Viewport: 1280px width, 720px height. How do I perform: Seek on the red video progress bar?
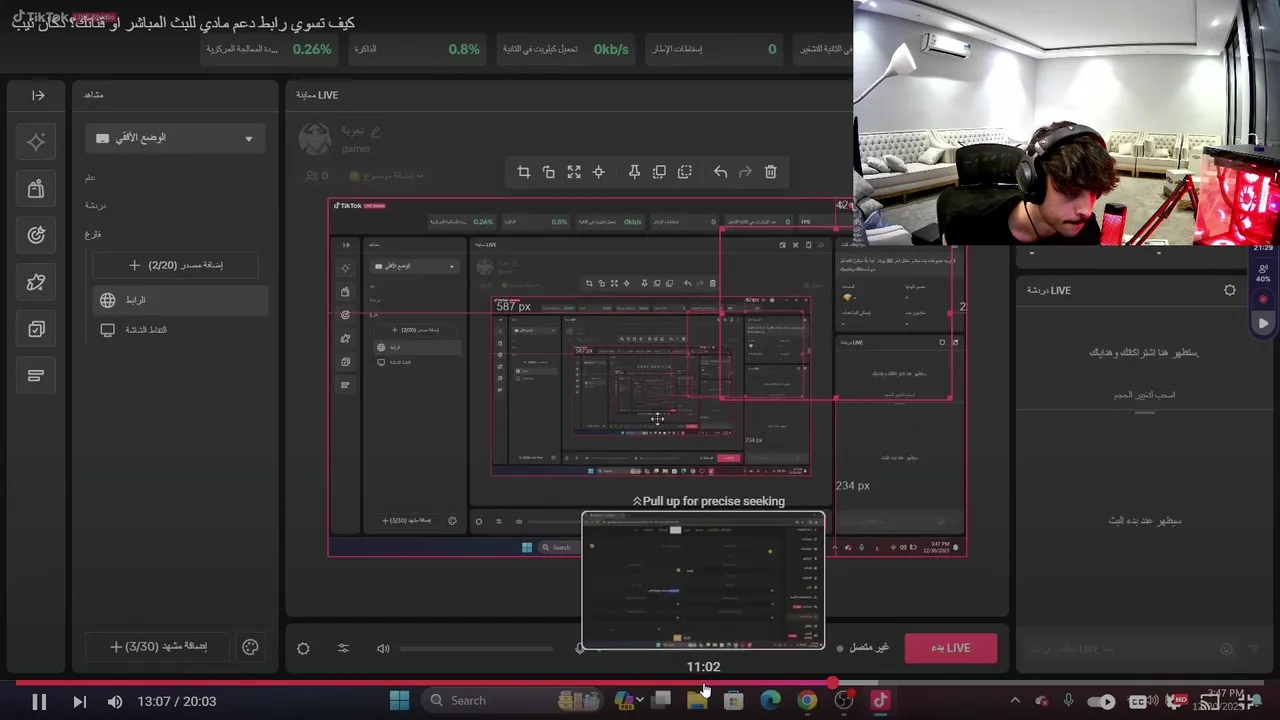pyautogui.click(x=640, y=683)
